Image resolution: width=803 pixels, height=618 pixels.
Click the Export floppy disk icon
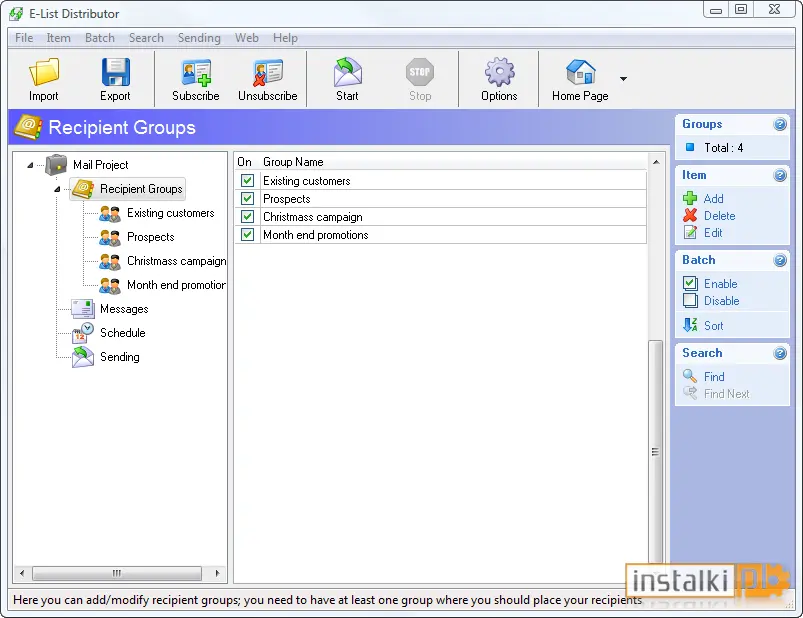pyautogui.click(x=115, y=72)
